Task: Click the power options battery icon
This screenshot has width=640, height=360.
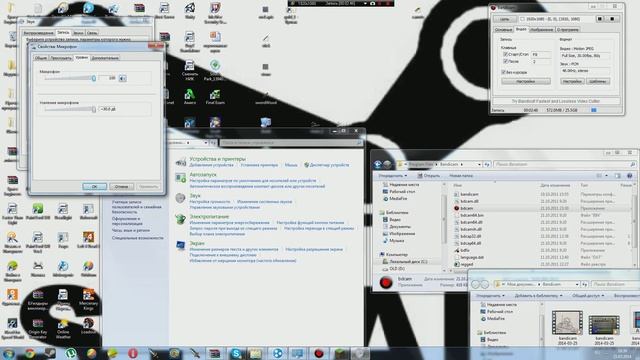Action: (180, 219)
